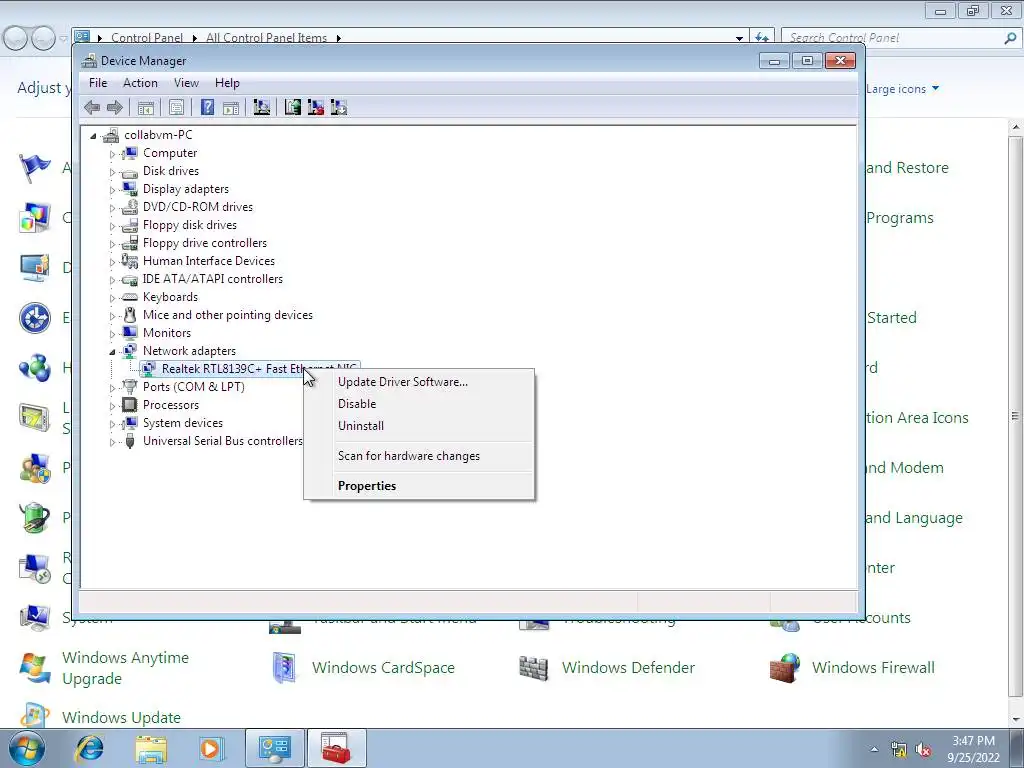
Task: Click the Control Panel breadcrumb in address bar
Action: pos(147,38)
